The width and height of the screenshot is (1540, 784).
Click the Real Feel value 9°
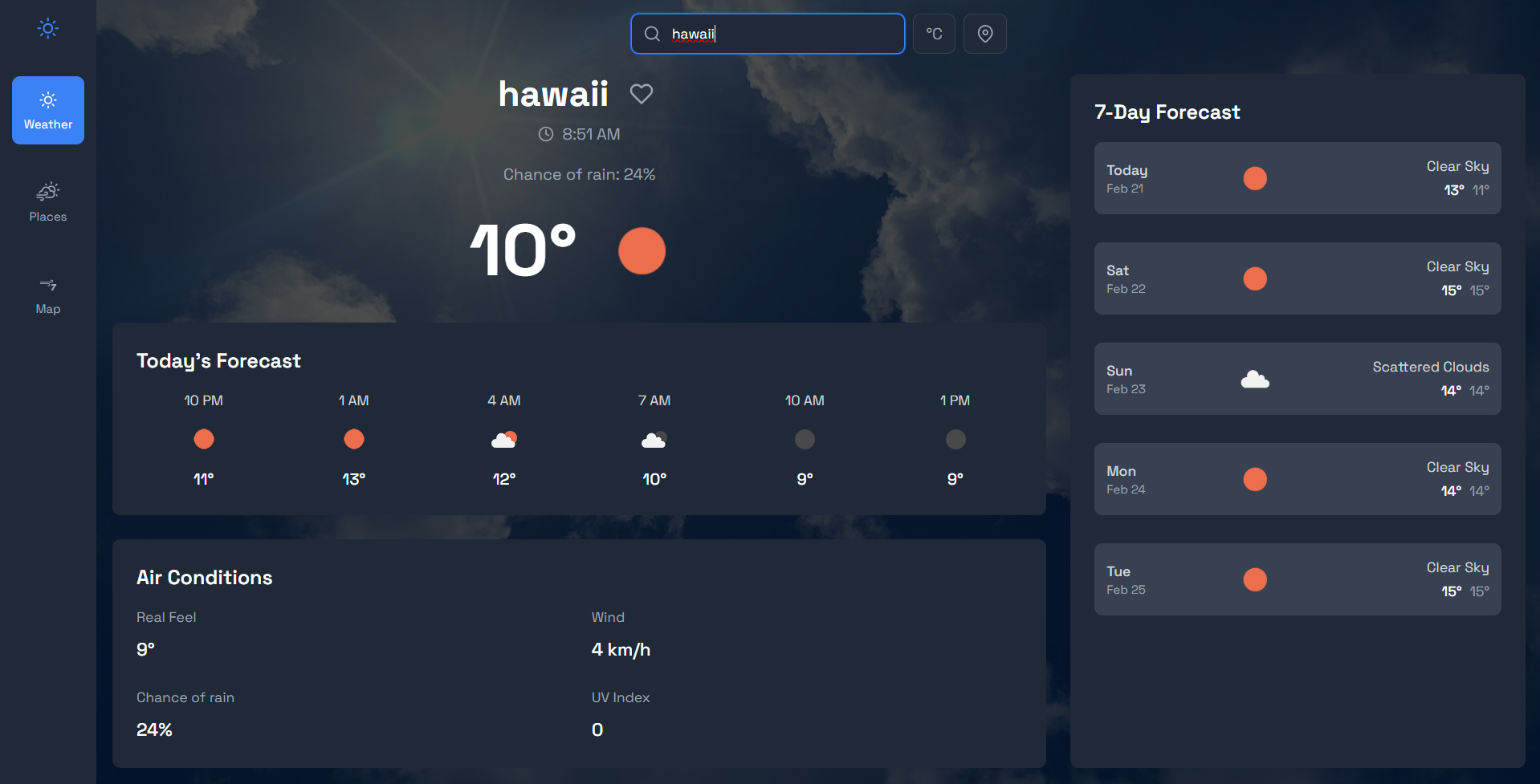click(x=145, y=649)
